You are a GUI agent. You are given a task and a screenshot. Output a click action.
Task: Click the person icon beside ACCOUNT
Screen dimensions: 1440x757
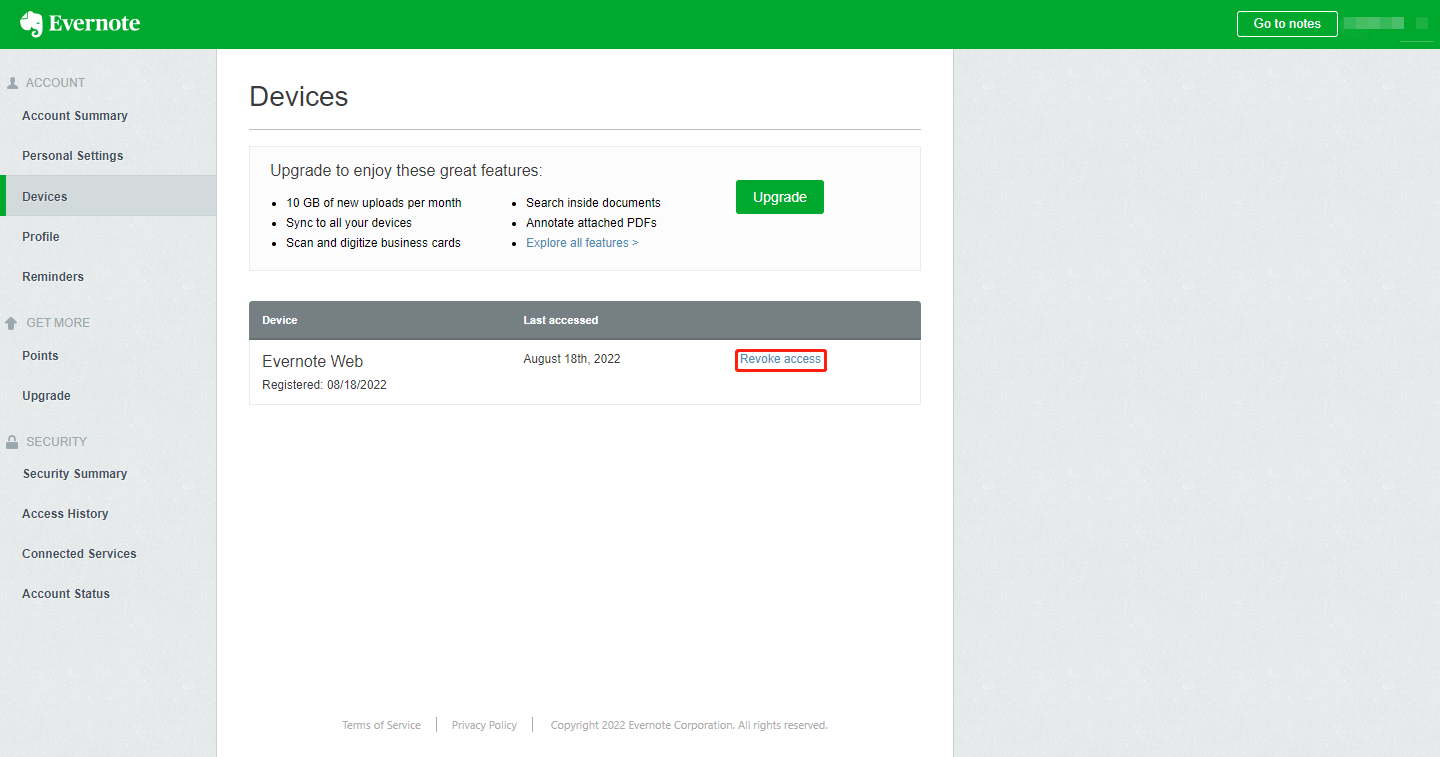click(12, 83)
